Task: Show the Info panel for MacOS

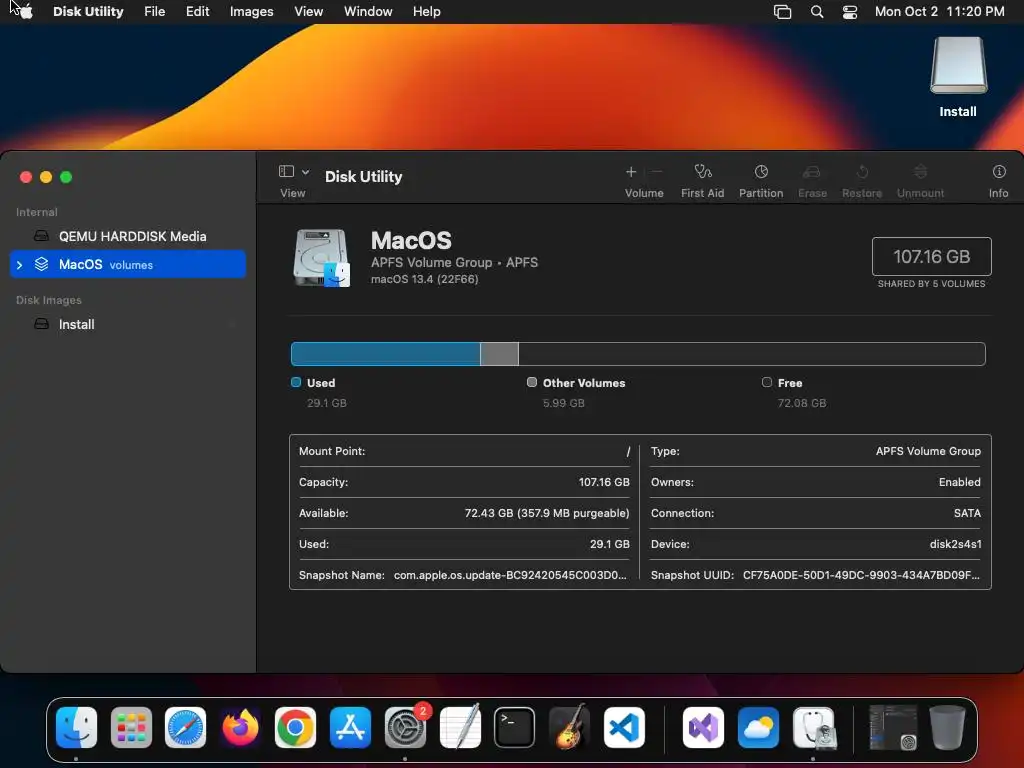Action: click(x=999, y=181)
